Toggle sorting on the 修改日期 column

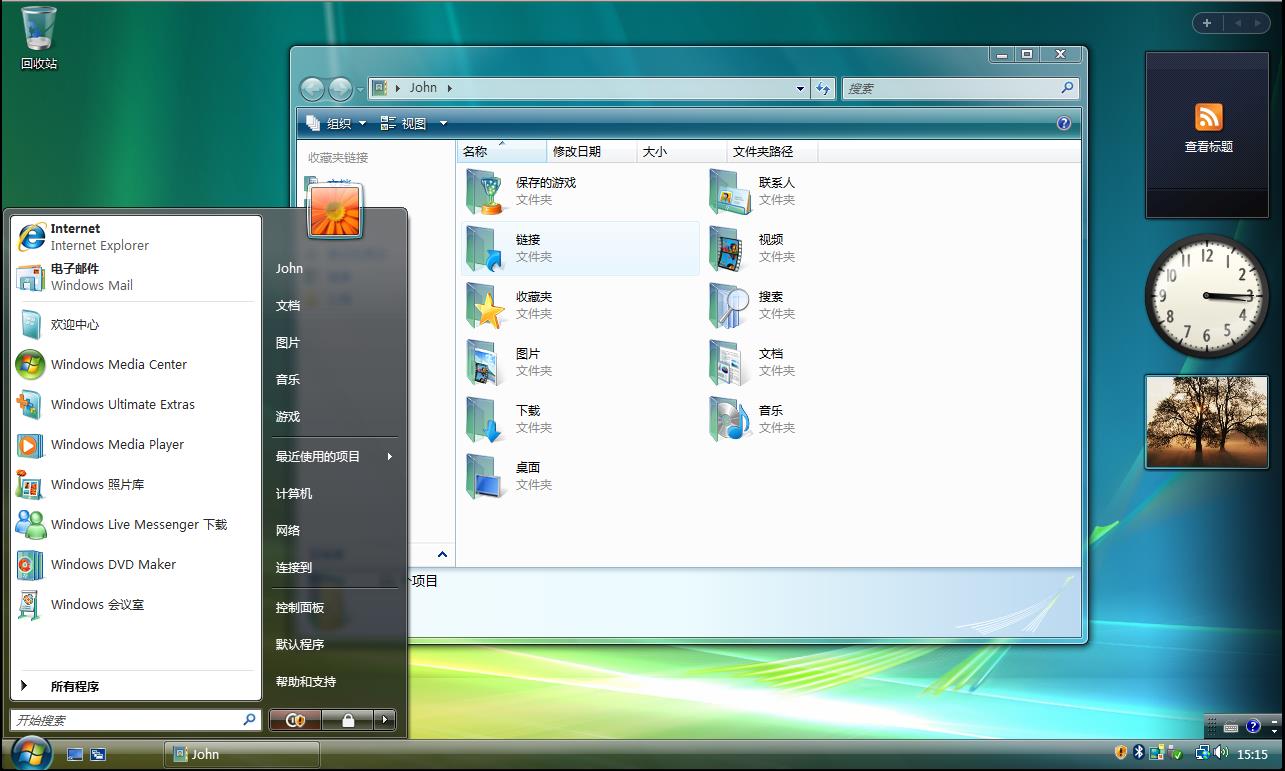pos(577,151)
